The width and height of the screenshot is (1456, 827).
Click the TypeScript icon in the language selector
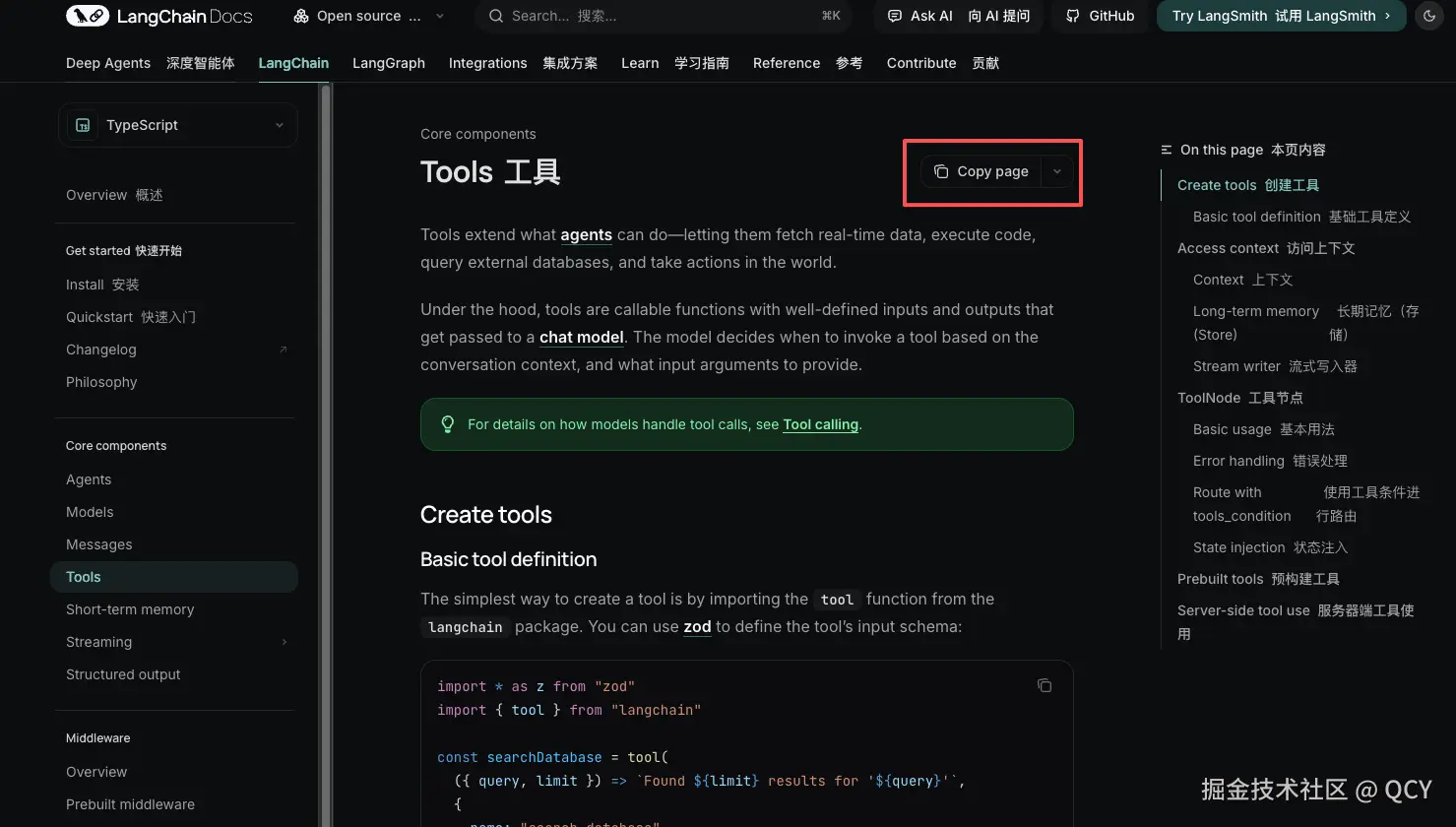[83, 125]
